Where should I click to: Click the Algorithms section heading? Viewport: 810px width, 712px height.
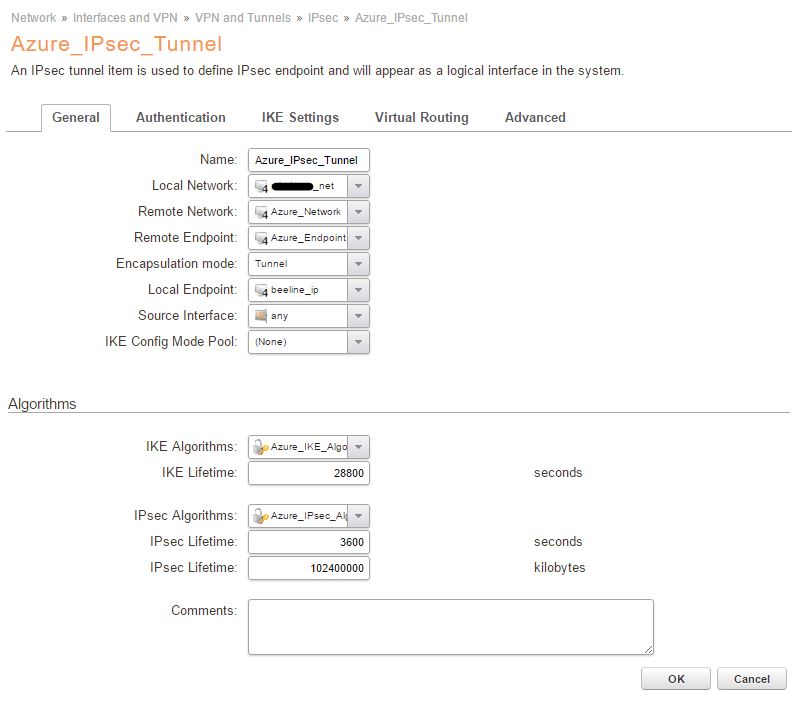coord(42,404)
